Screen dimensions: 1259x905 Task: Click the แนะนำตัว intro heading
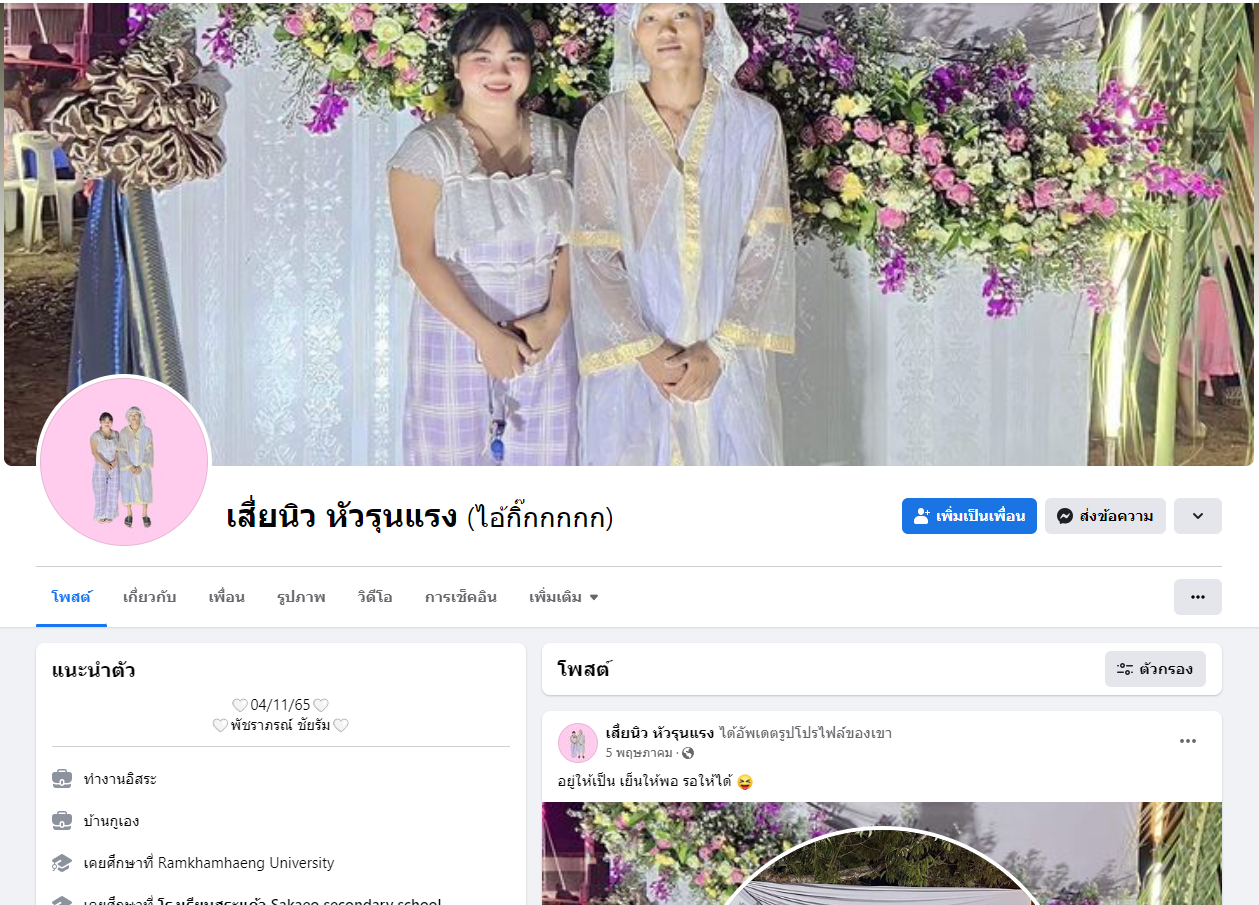coord(93,670)
